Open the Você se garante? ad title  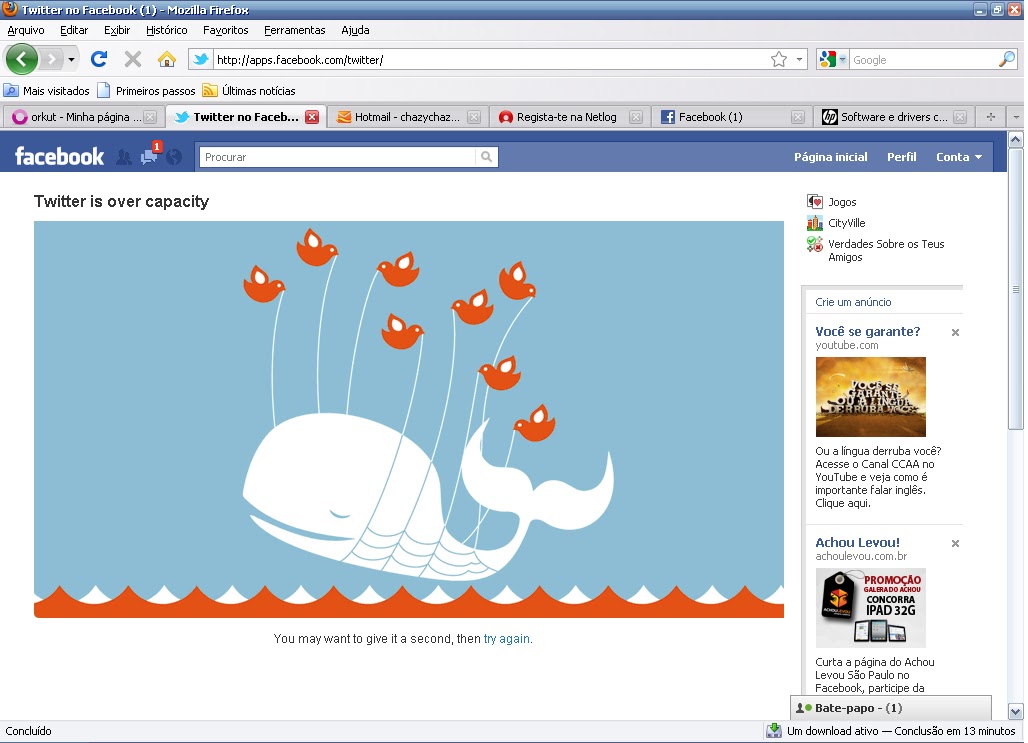[867, 331]
